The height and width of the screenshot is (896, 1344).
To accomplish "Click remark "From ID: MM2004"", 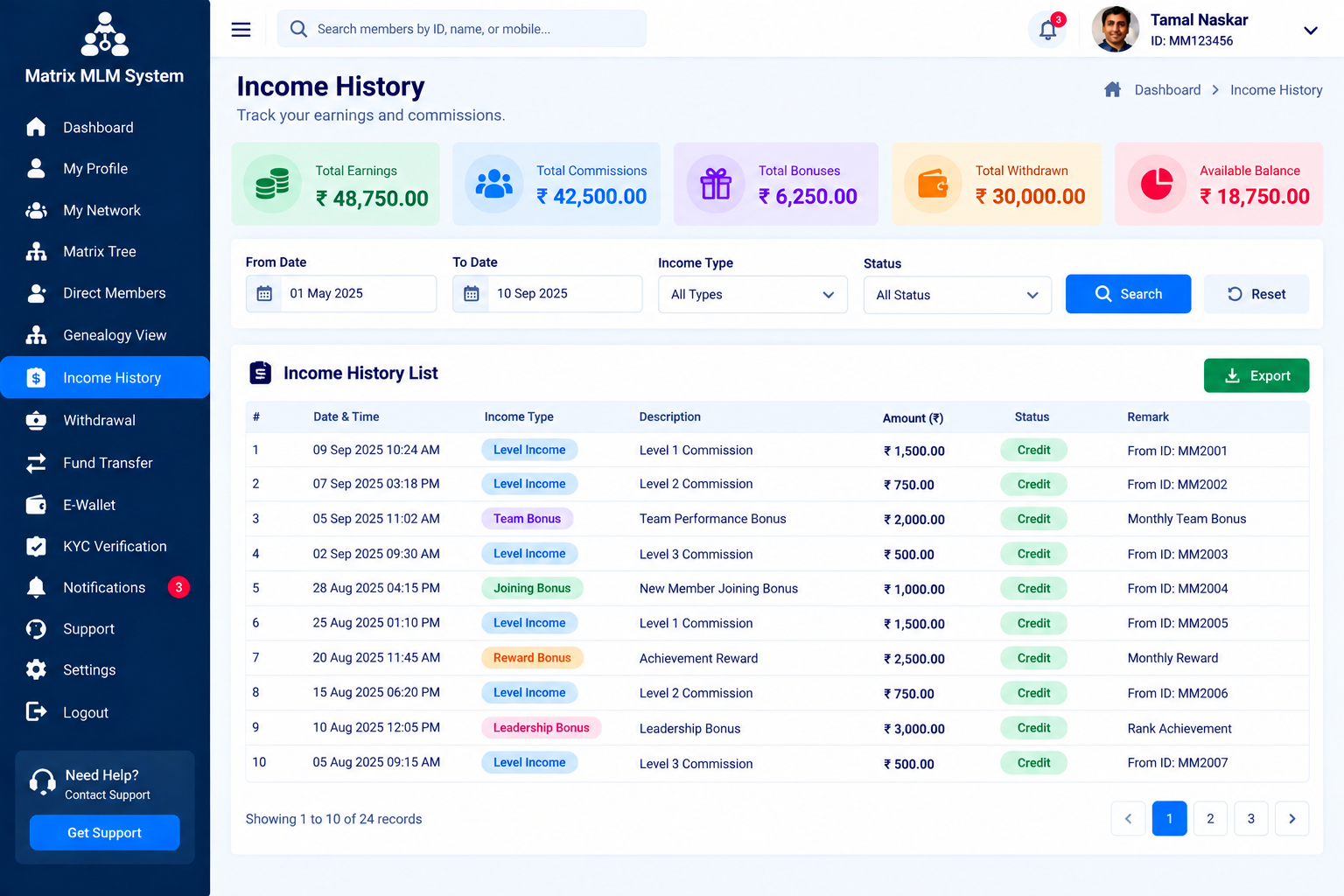I will (x=1178, y=589).
